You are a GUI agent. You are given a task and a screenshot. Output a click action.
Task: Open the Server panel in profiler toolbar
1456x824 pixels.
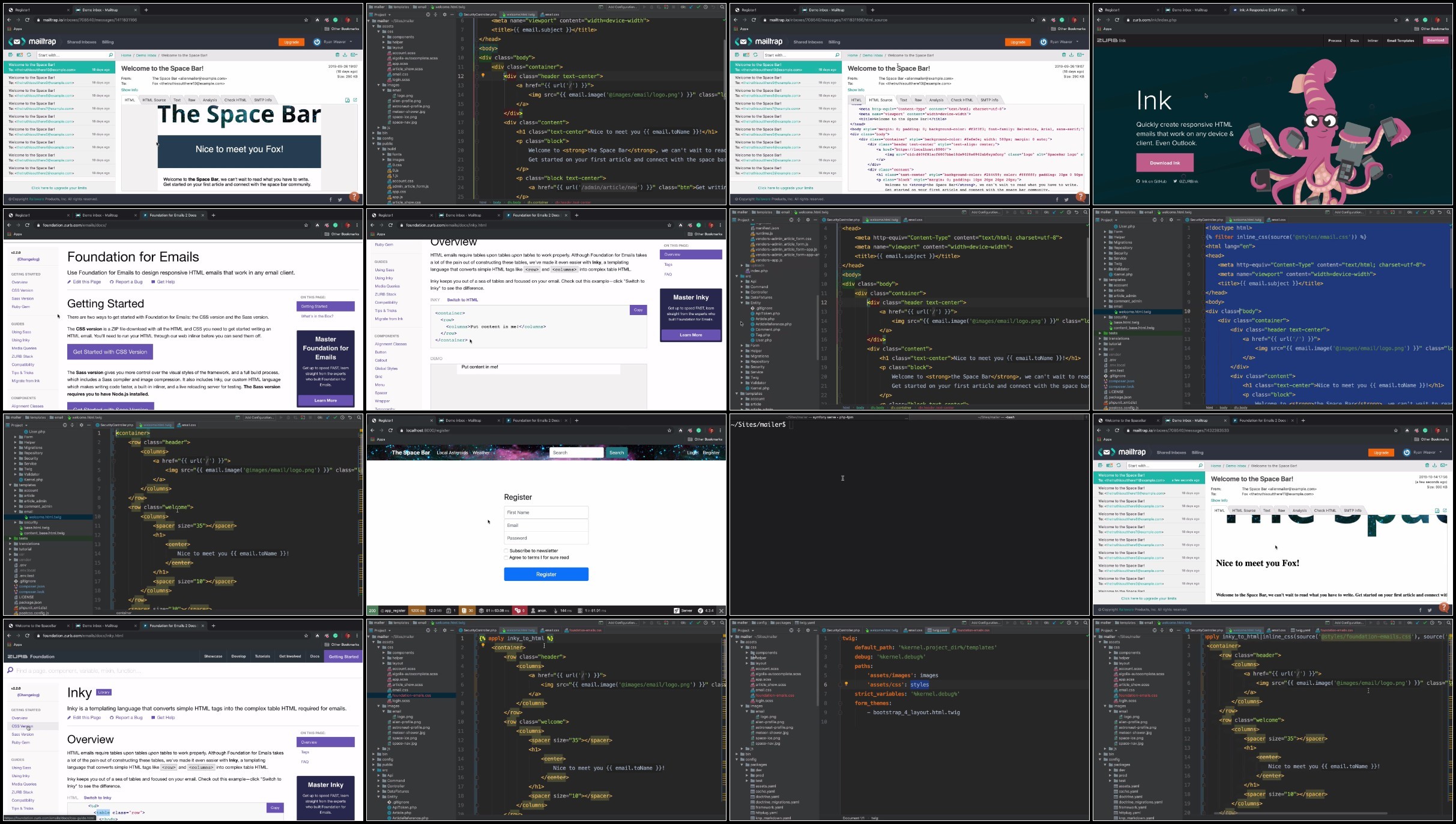click(683, 610)
